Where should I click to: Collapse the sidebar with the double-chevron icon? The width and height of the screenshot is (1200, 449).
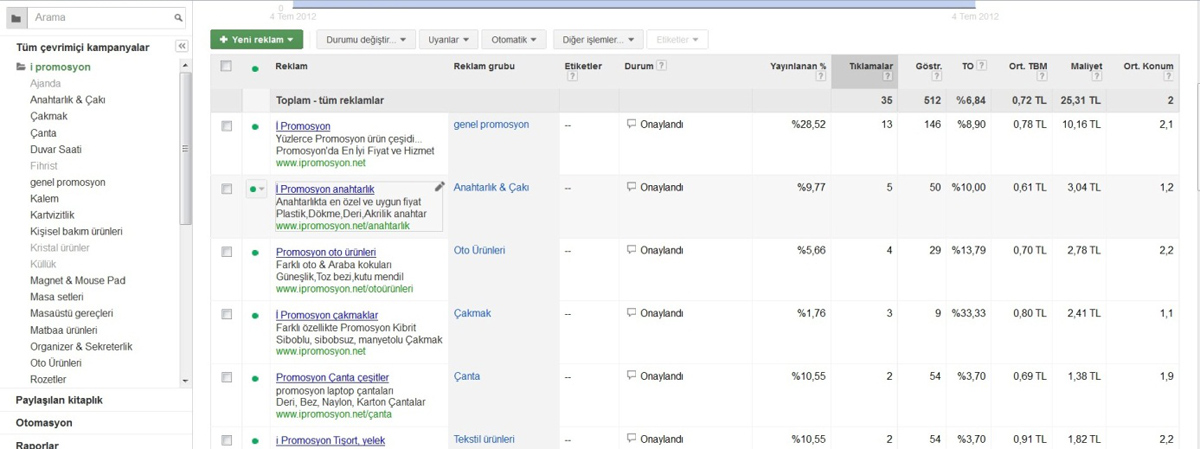click(181, 46)
